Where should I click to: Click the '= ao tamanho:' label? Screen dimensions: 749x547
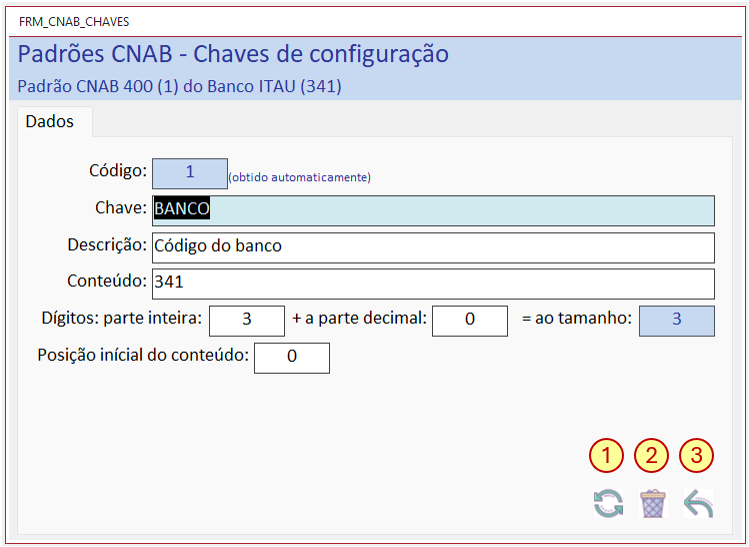pos(577,318)
